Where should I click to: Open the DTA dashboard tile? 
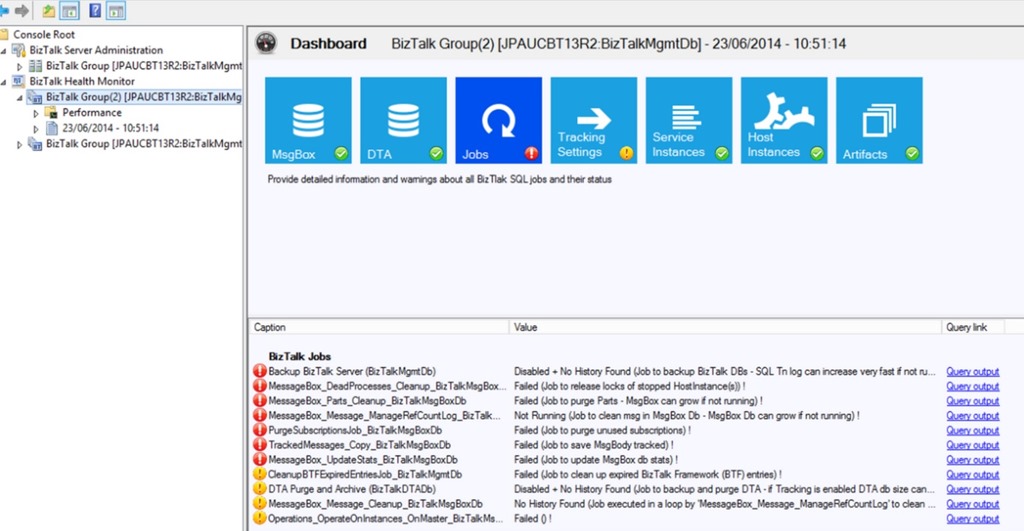[x=404, y=120]
